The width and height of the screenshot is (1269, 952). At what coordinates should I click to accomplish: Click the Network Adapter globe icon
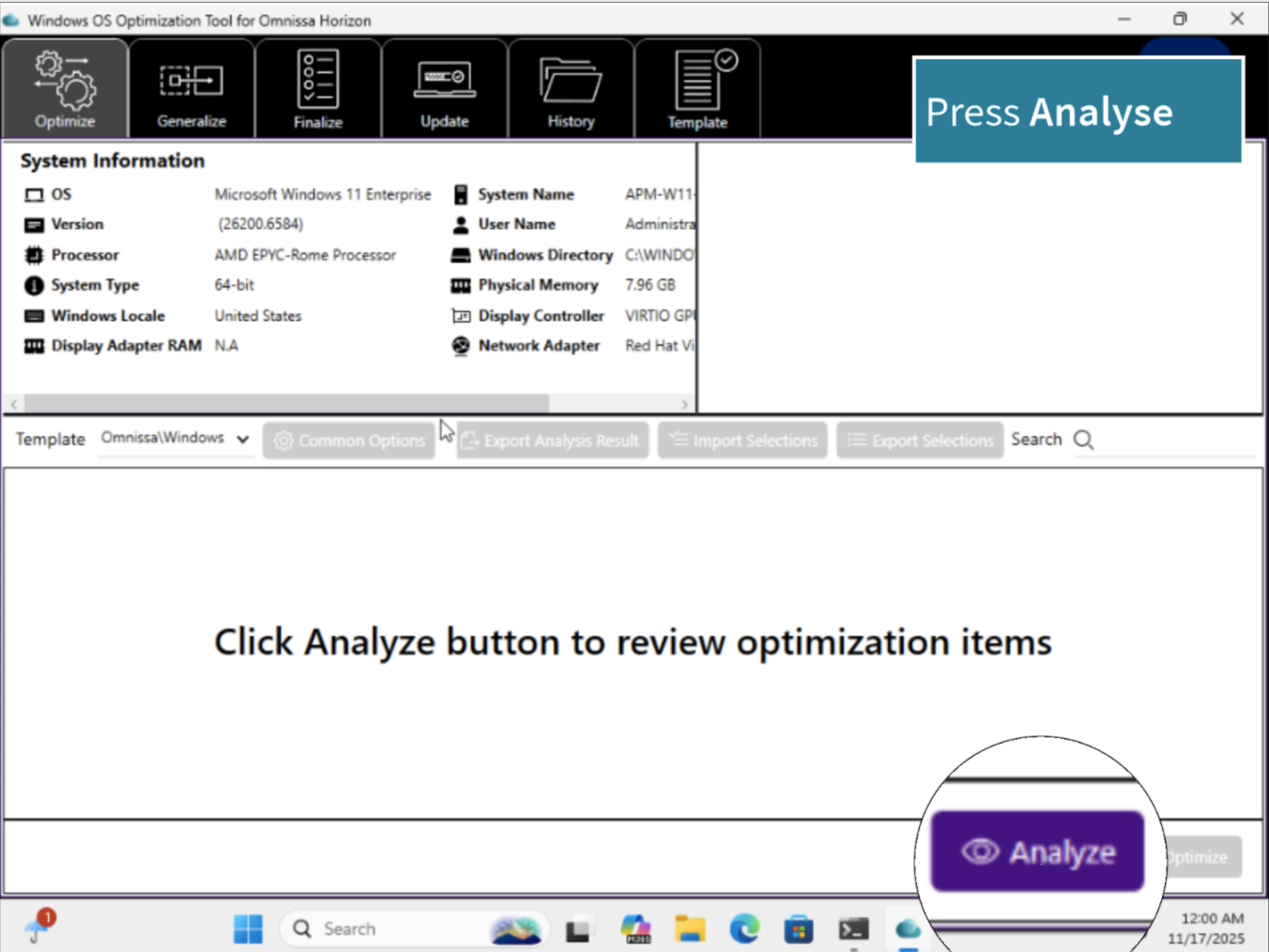pyautogui.click(x=461, y=346)
